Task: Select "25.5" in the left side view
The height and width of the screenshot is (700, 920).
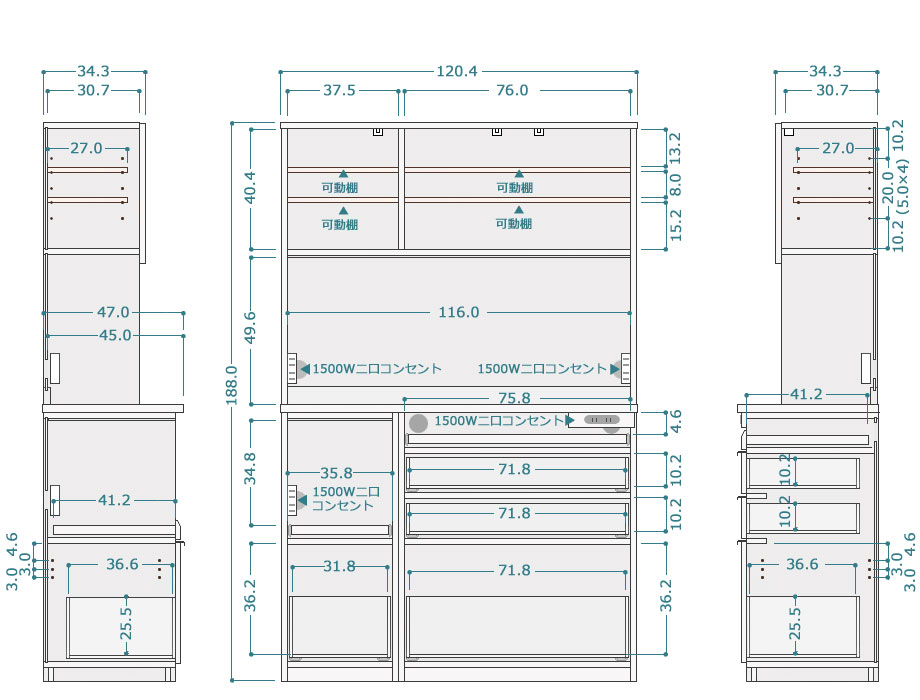Action: 126,624
